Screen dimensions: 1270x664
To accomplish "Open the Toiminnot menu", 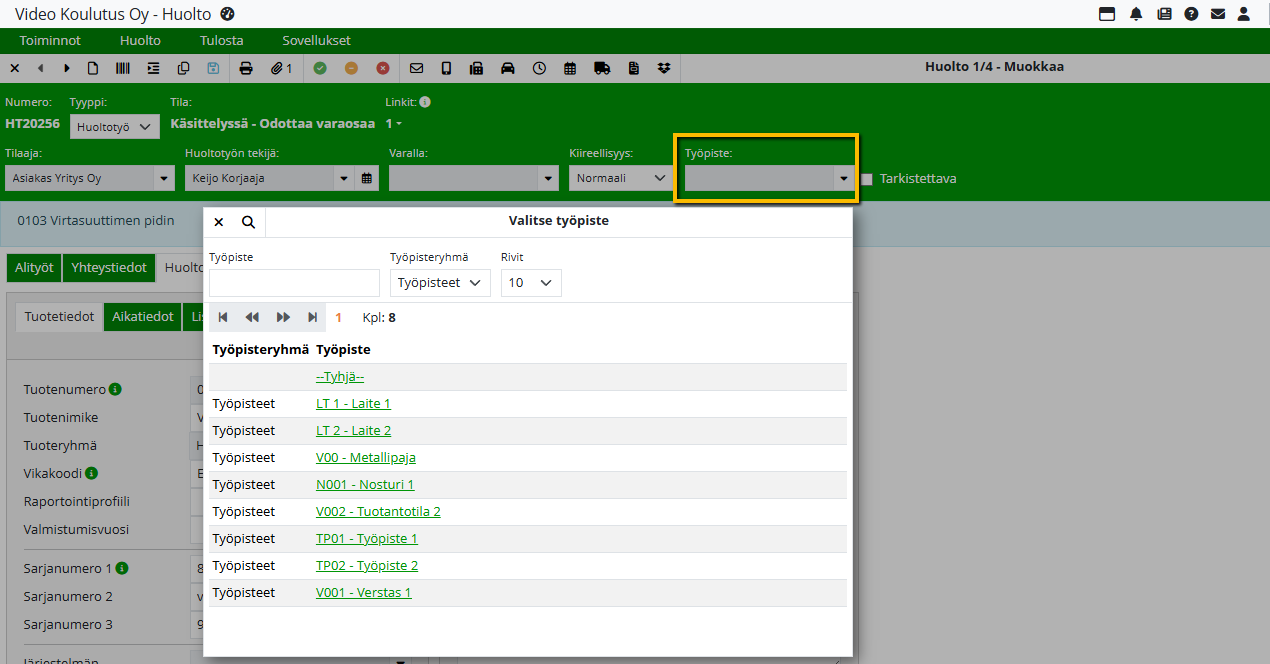I will tap(50, 41).
